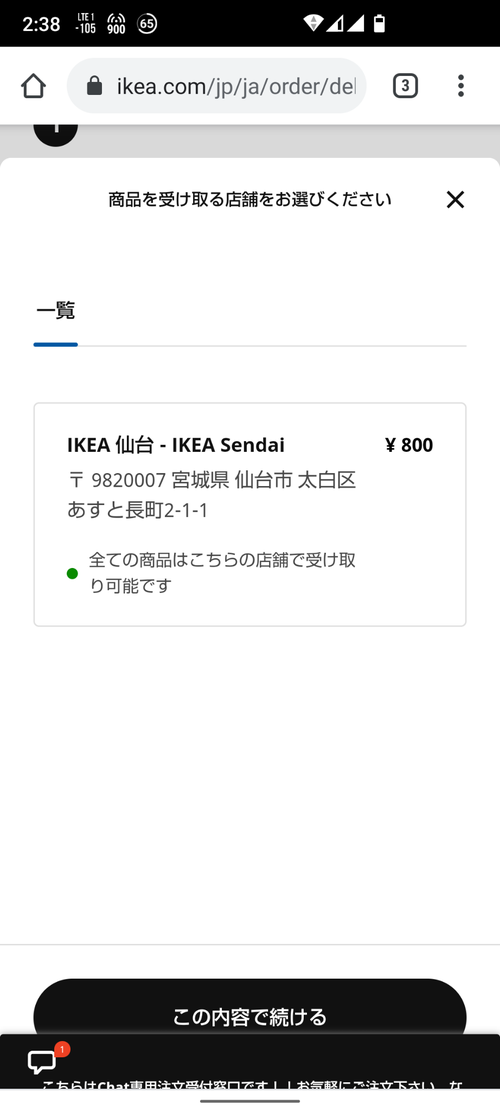The image size is (500, 1111).
Task: Tap the Chrome home icon
Action: coord(33,86)
